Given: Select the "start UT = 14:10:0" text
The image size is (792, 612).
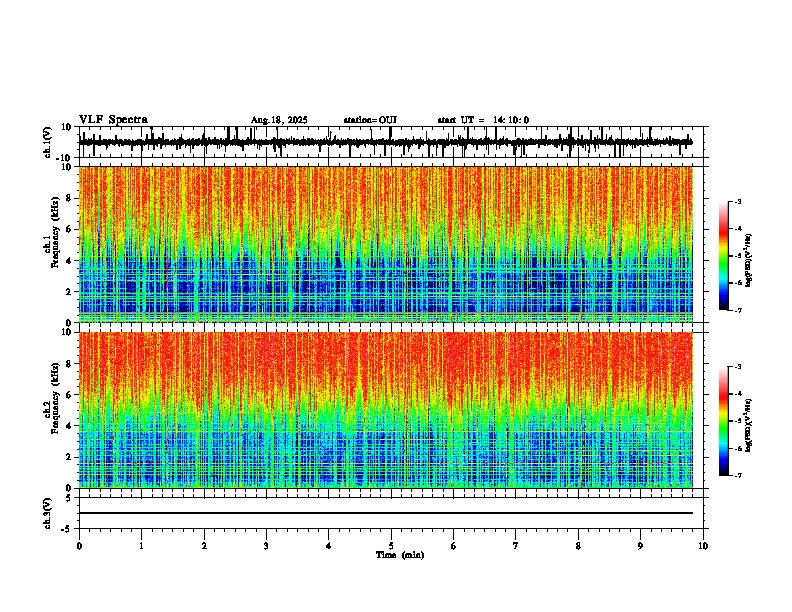Looking at the screenshot, I should pos(483,120).
